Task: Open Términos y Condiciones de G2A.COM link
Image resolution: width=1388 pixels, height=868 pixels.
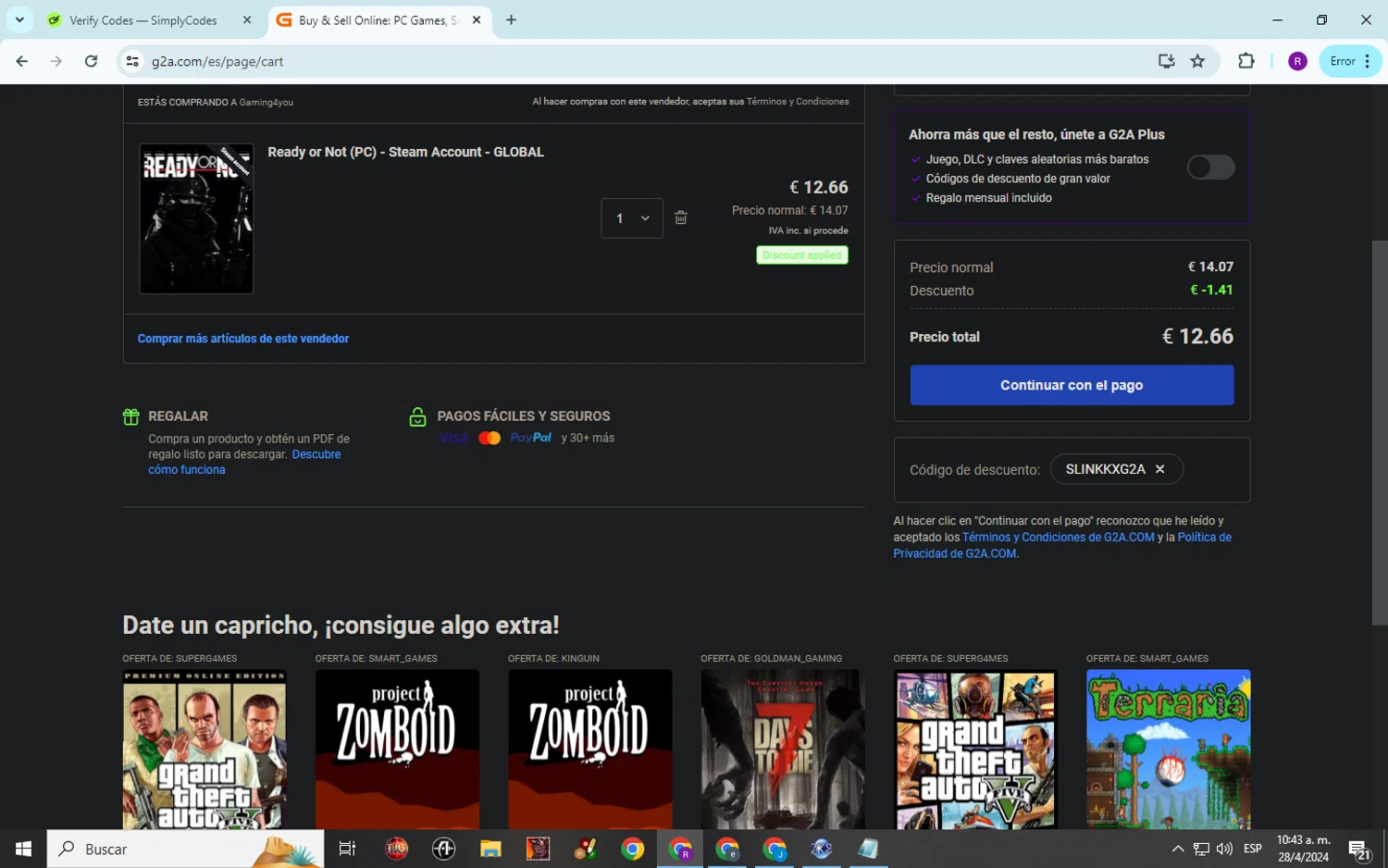Action: coord(1058,537)
